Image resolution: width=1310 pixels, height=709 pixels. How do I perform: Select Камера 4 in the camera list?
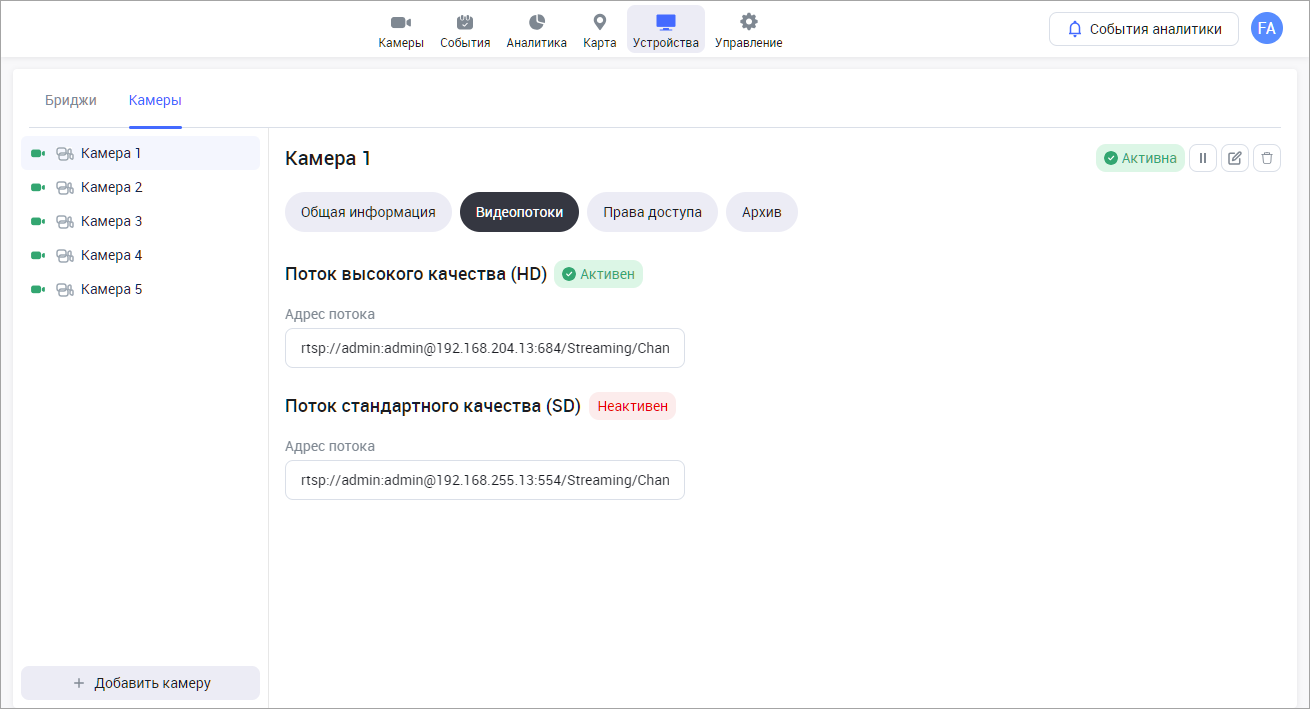click(111, 255)
